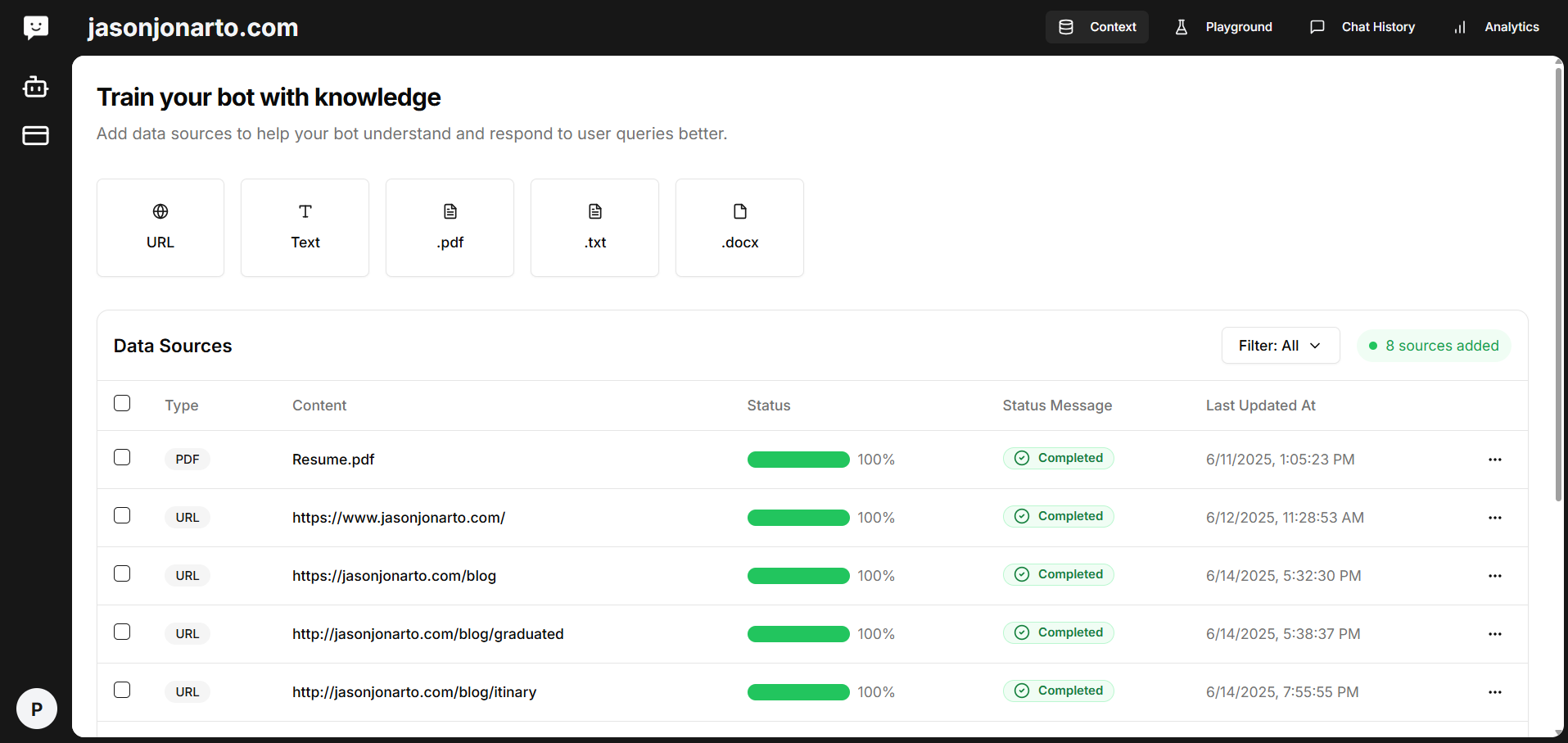Check the box for https://jasonjonarto.com/blog
Image resolution: width=1568 pixels, height=743 pixels.
[x=122, y=573]
